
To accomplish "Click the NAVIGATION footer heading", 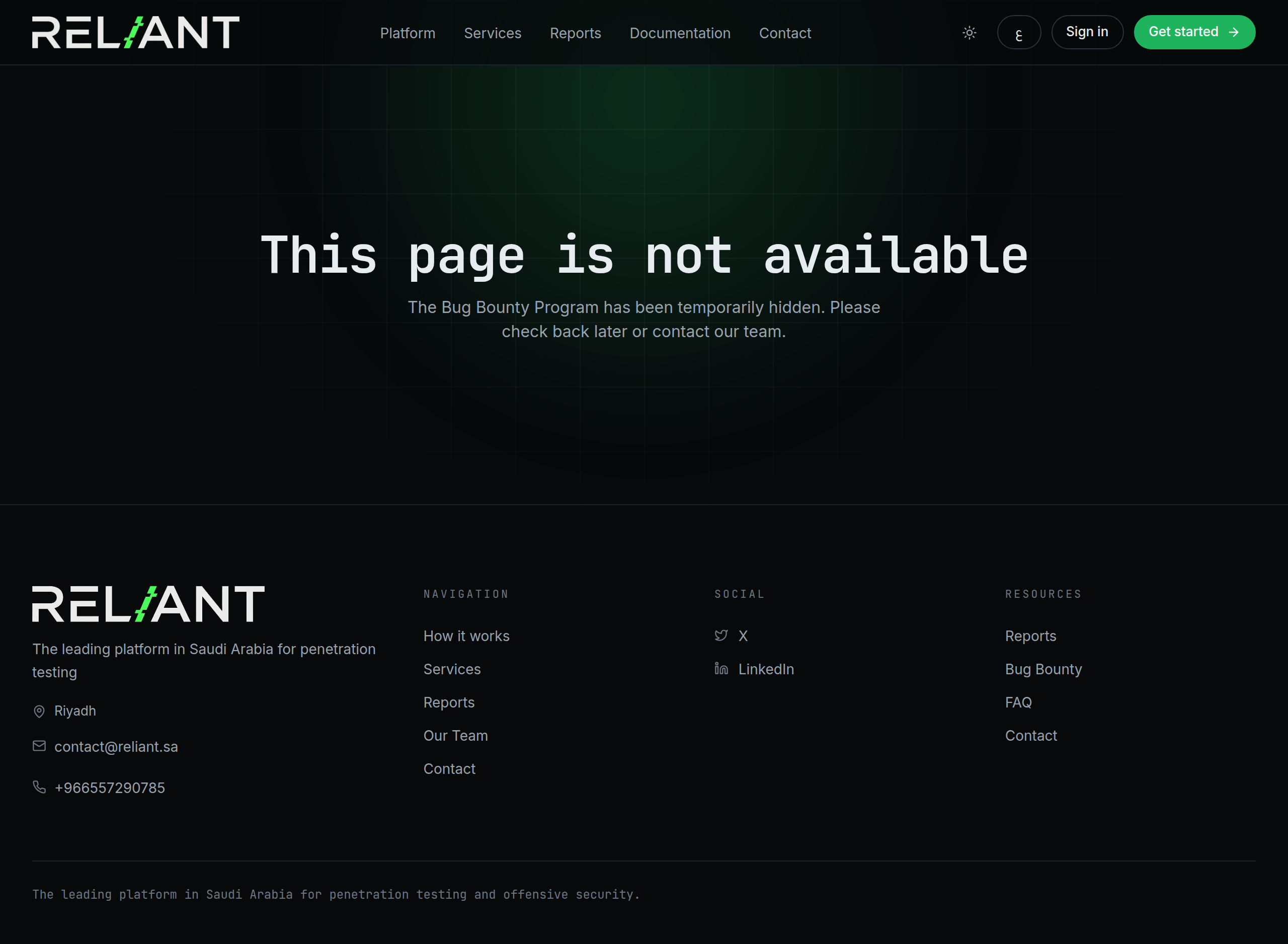I will pos(466,594).
